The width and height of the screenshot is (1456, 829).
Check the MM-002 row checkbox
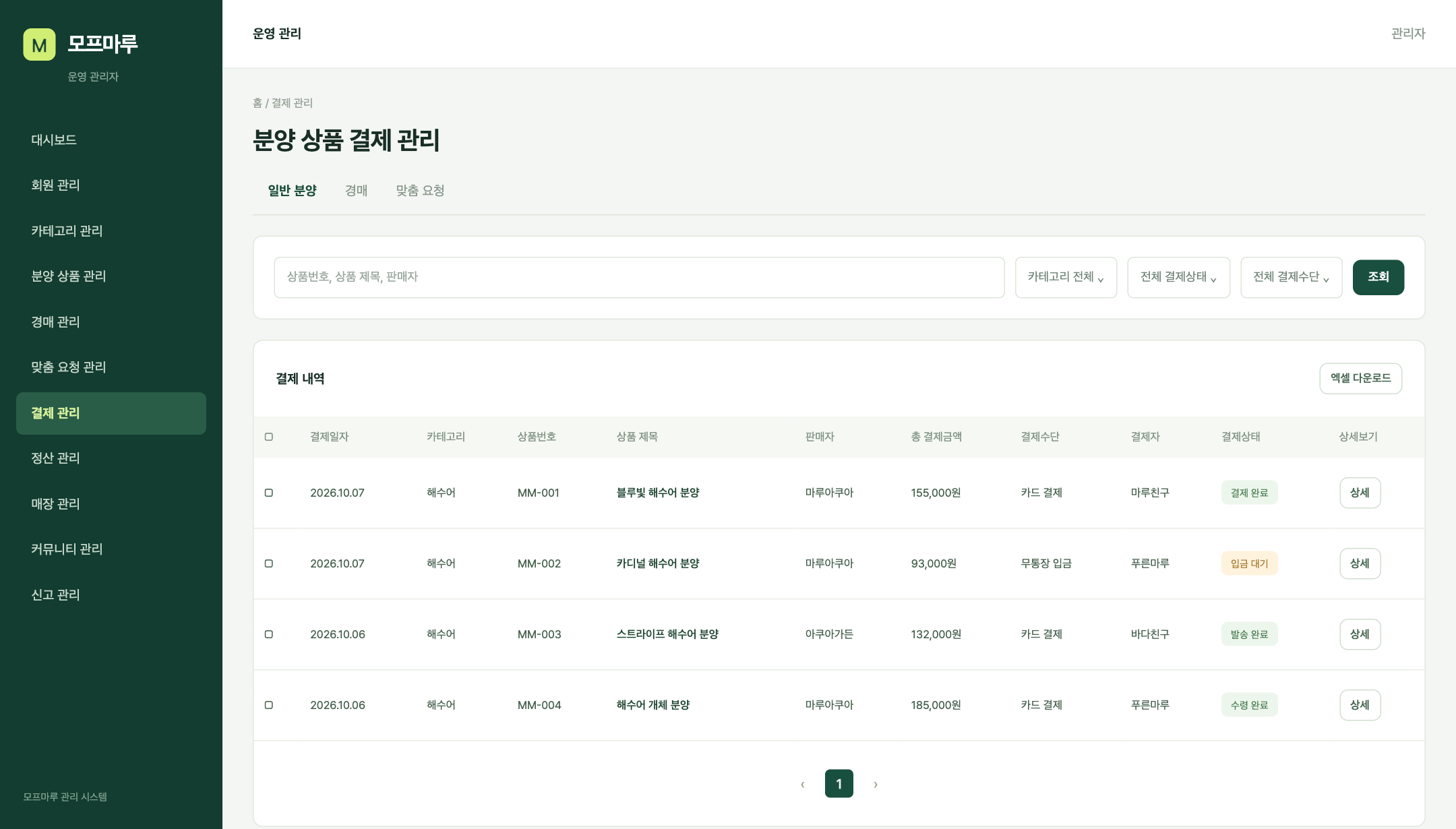tap(269, 563)
